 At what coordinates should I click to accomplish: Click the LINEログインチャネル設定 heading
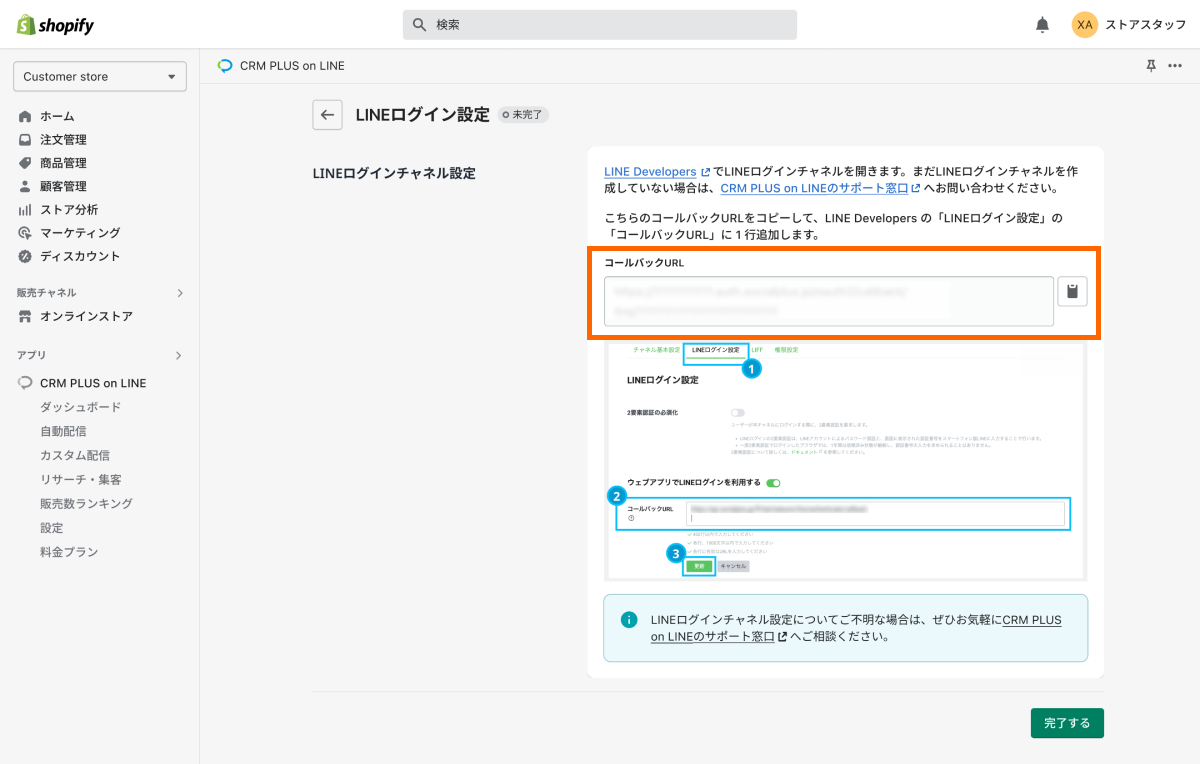[394, 173]
